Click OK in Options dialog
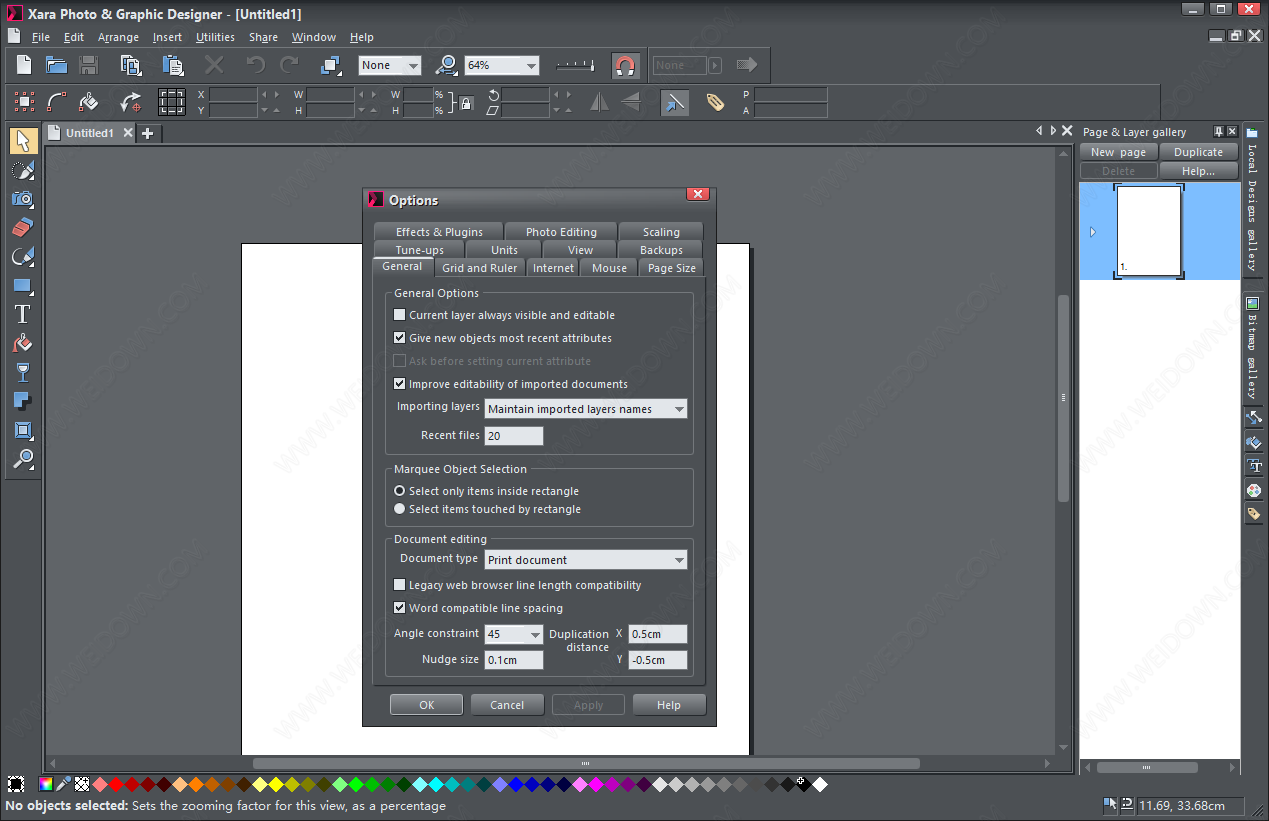The height and width of the screenshot is (821, 1269). (x=426, y=705)
